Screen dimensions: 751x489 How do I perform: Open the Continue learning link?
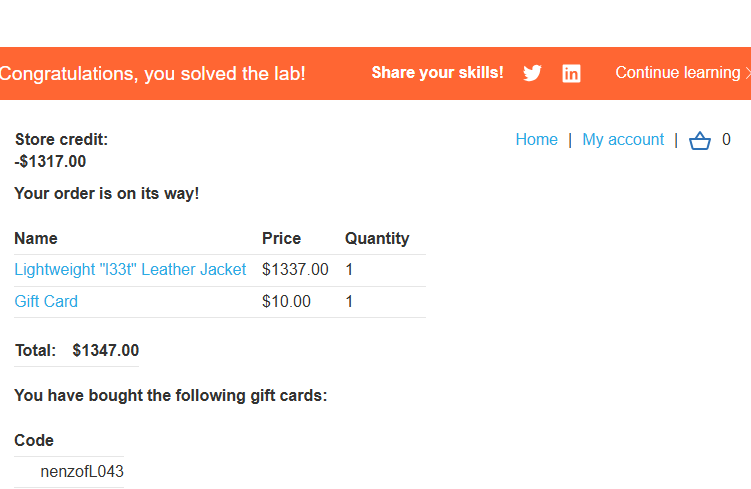click(677, 73)
